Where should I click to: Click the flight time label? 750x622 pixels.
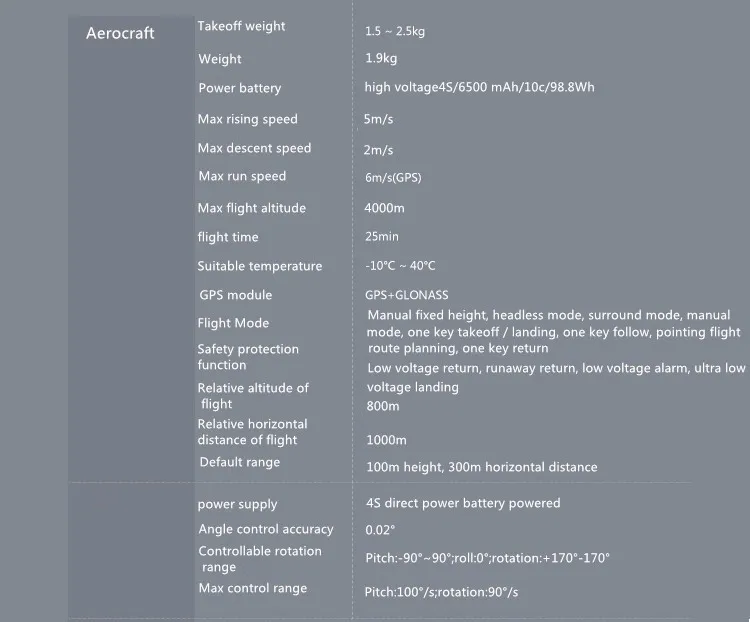click(x=228, y=237)
